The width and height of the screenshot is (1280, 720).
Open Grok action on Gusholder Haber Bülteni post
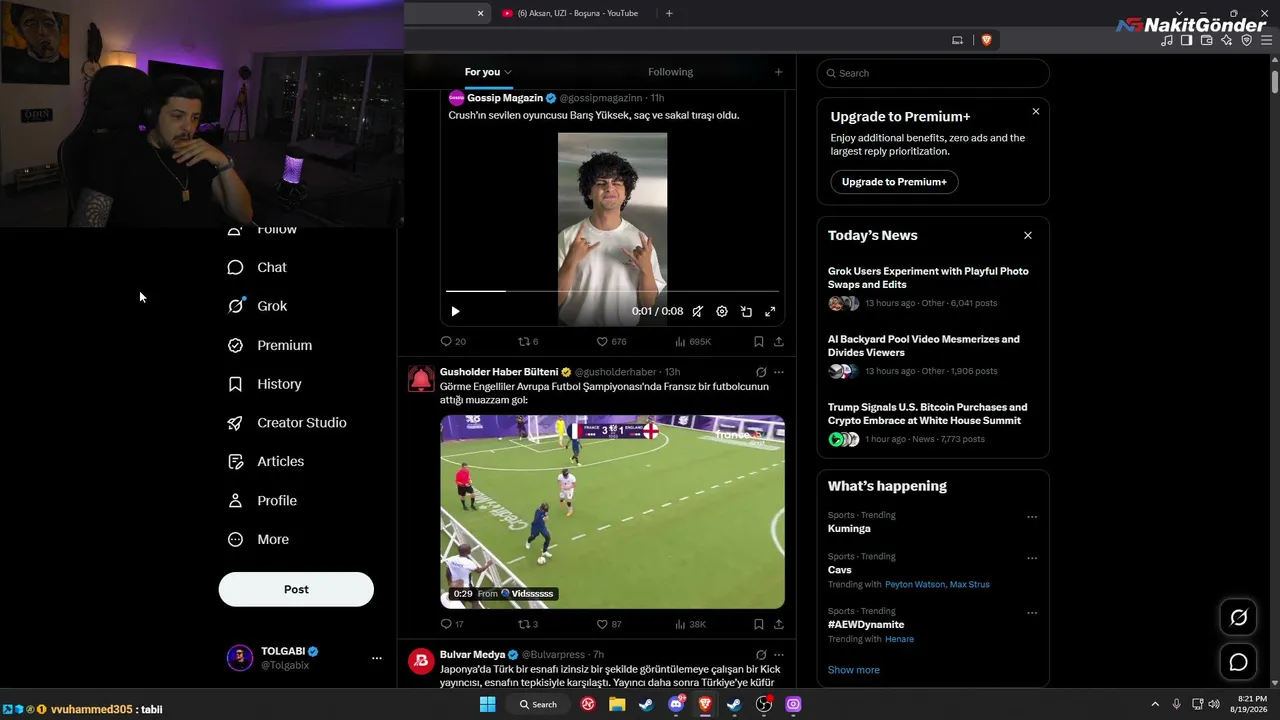(x=761, y=372)
